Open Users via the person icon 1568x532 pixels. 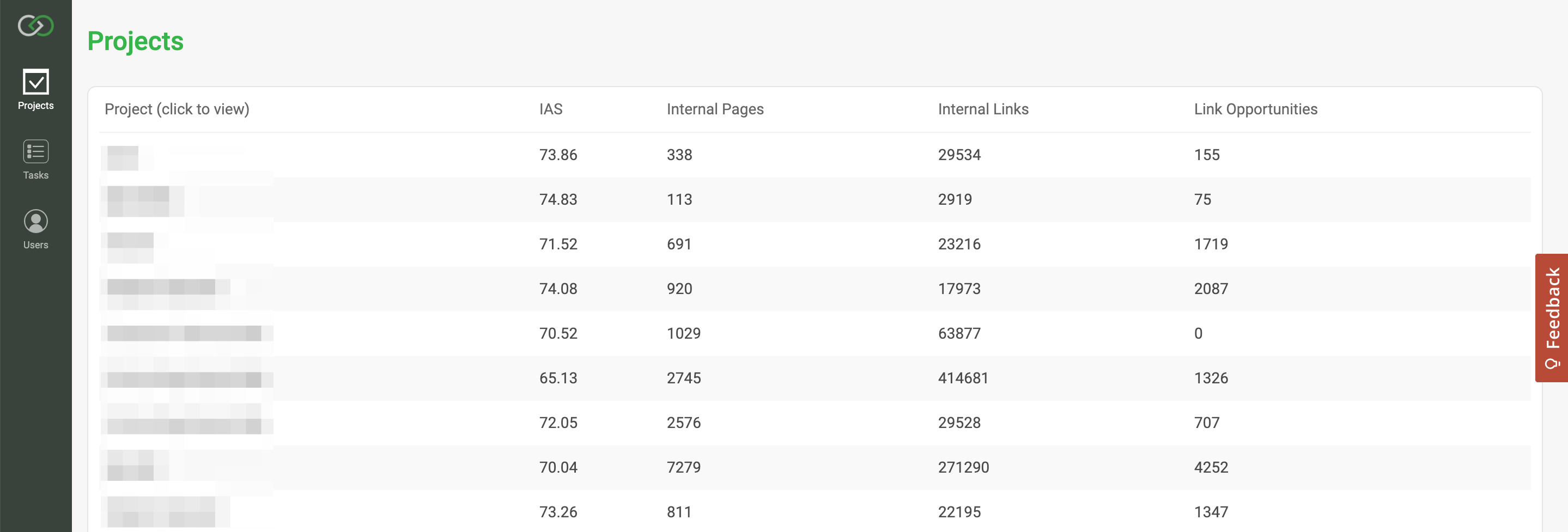click(35, 221)
